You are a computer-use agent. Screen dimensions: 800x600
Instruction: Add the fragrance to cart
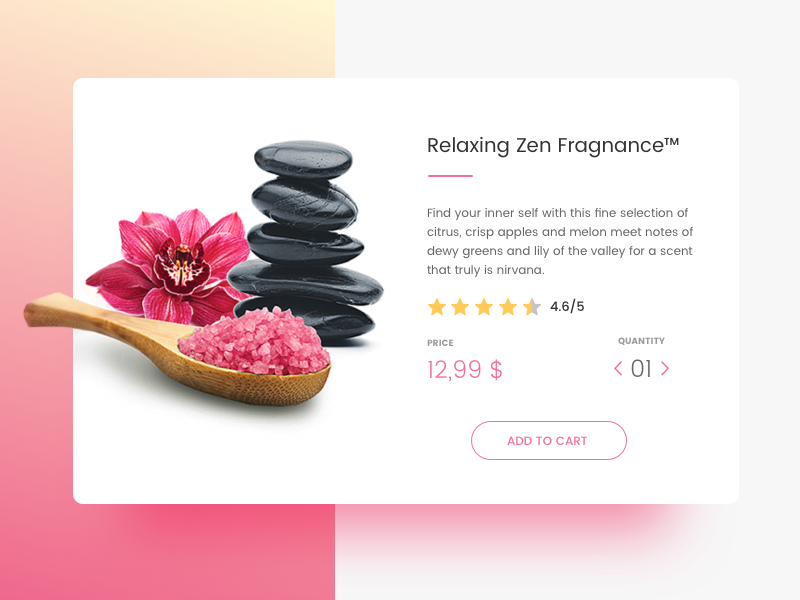(548, 440)
